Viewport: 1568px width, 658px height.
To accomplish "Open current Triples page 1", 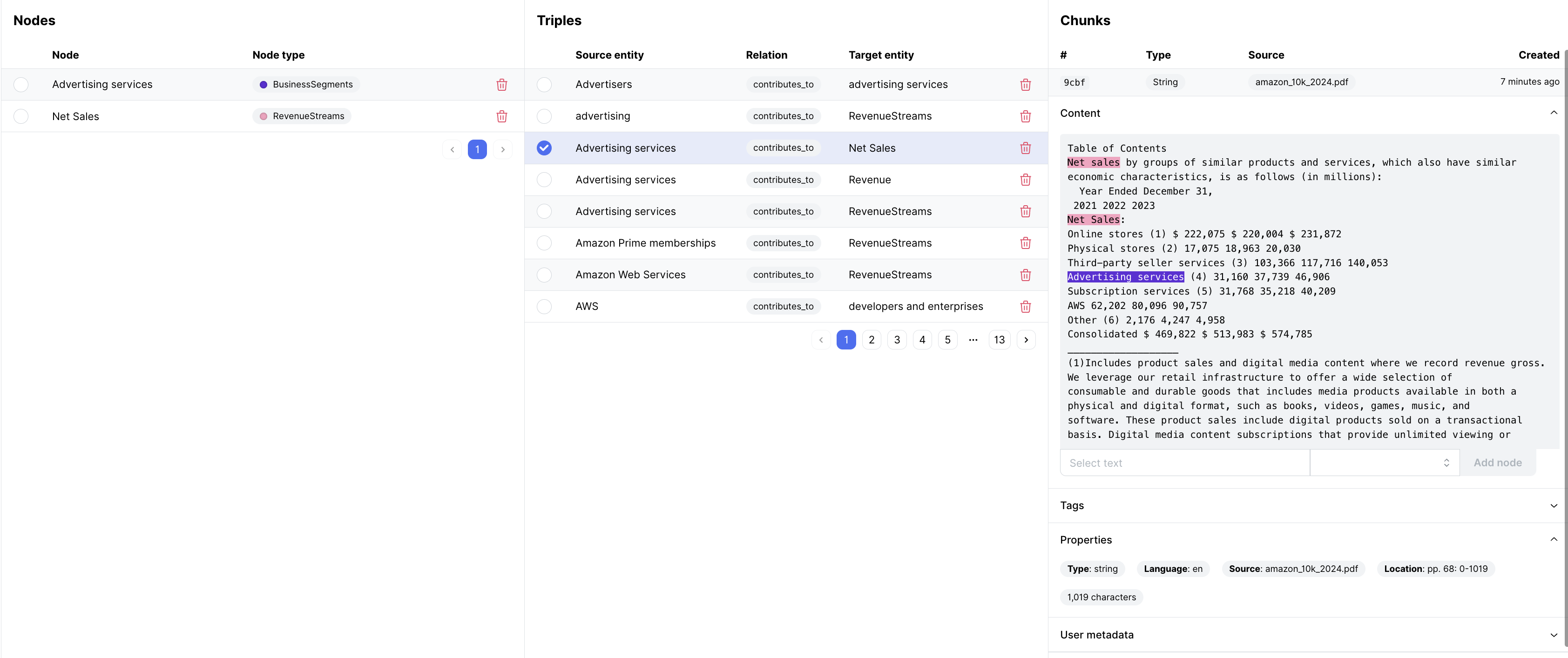I will (x=846, y=340).
